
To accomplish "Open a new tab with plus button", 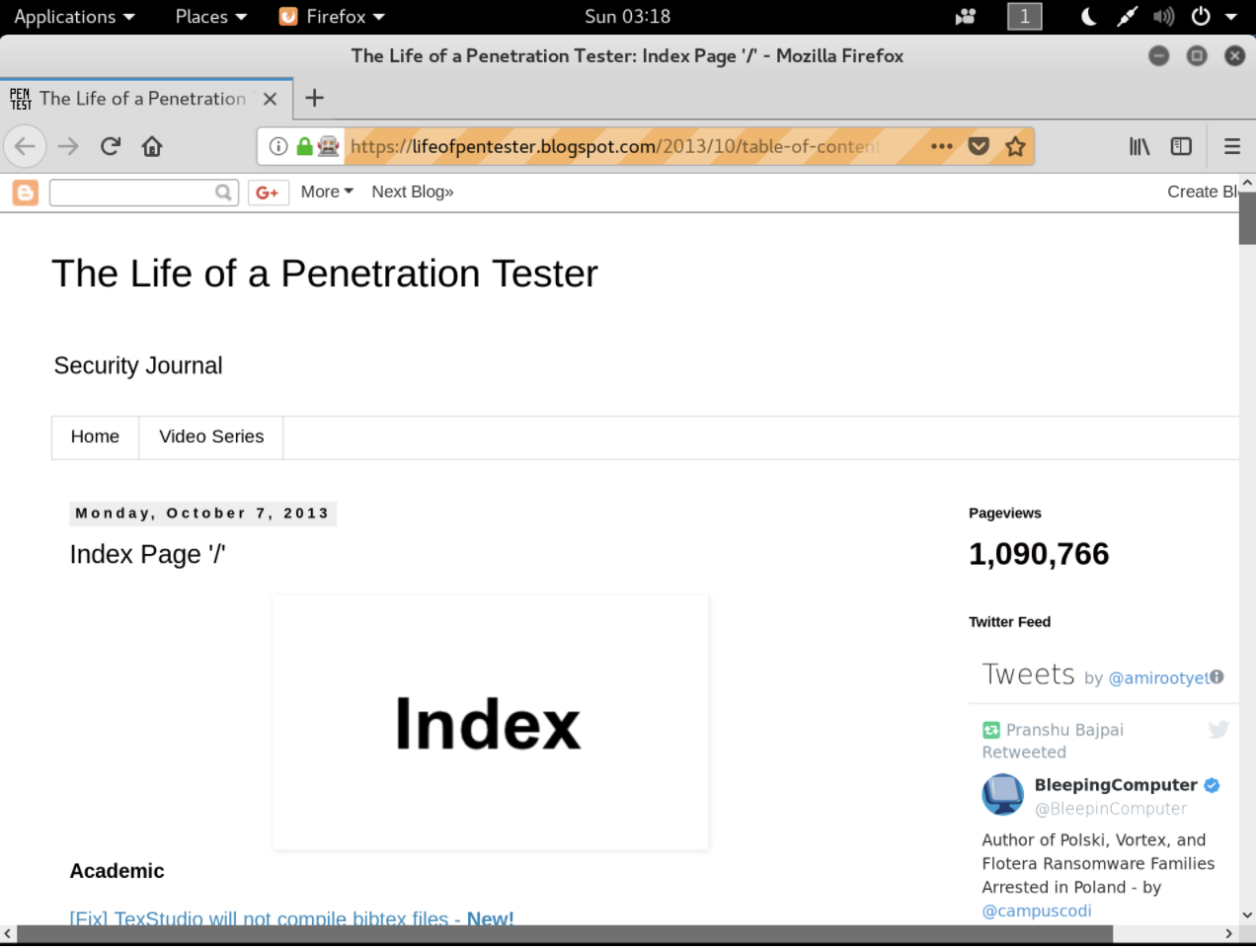I will point(314,98).
